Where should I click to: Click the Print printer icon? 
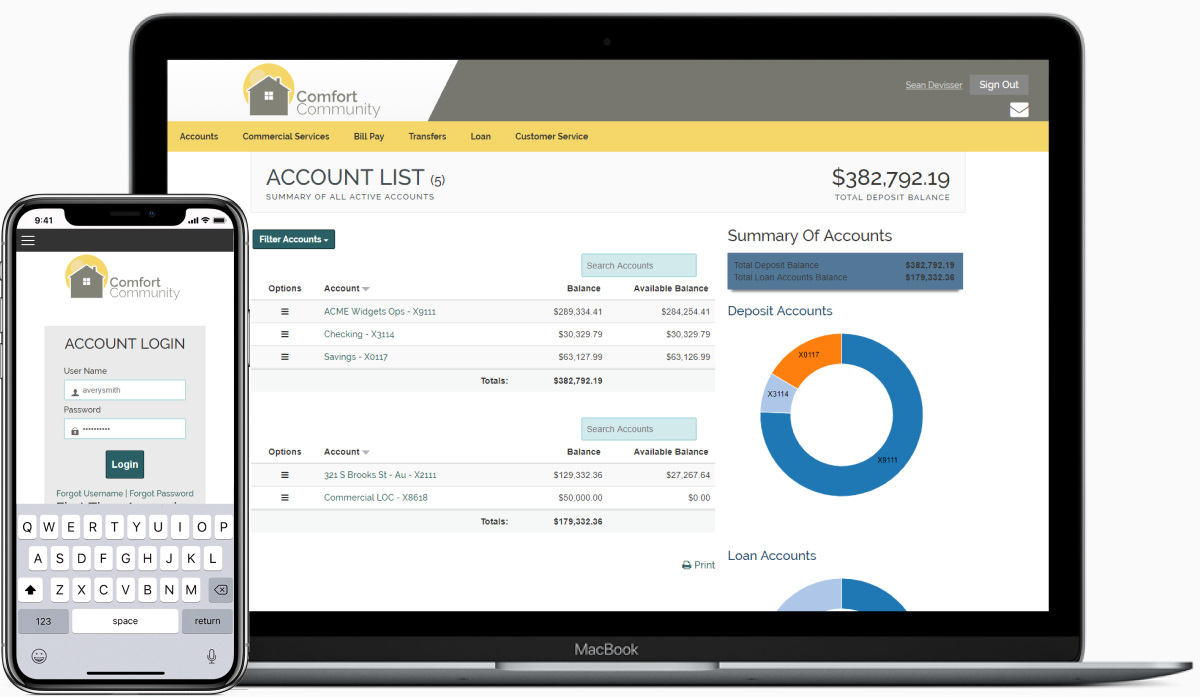(x=687, y=565)
